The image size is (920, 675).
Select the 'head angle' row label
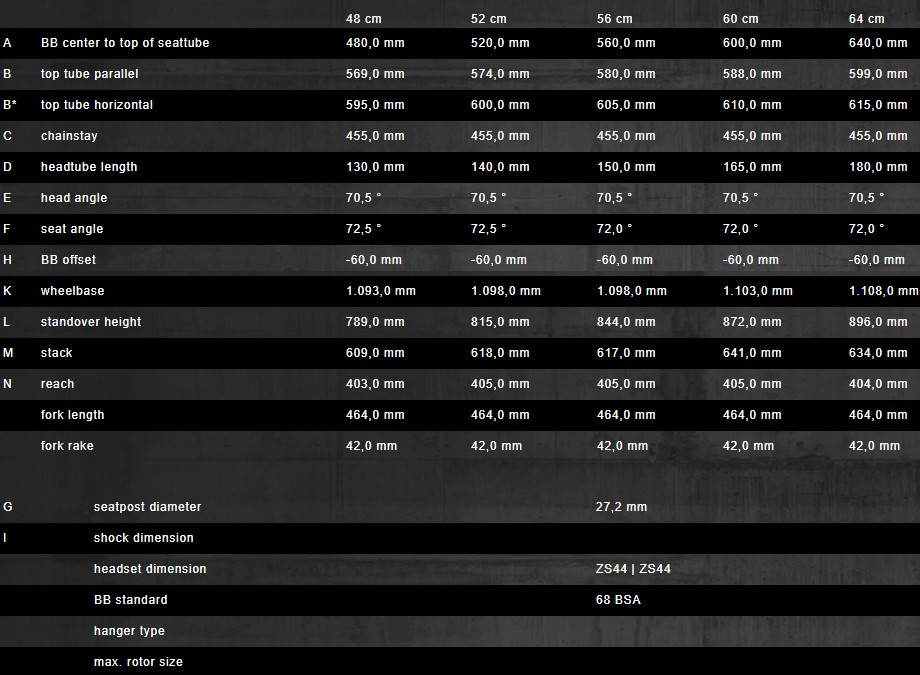(74, 198)
